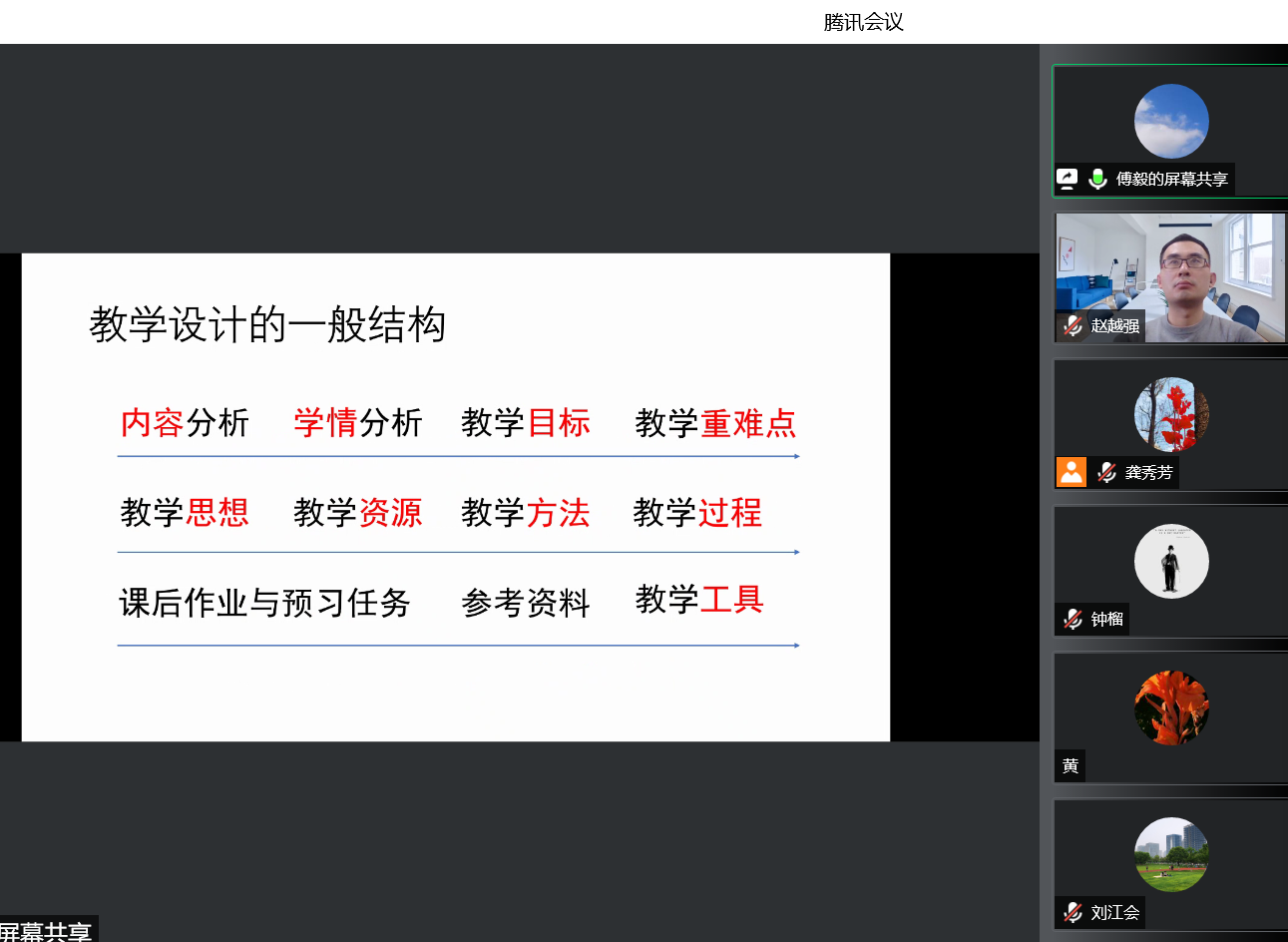This screenshot has width=1288, height=942.
Task: Click the slide title 教学设计的一般结构
Action: click(x=267, y=325)
